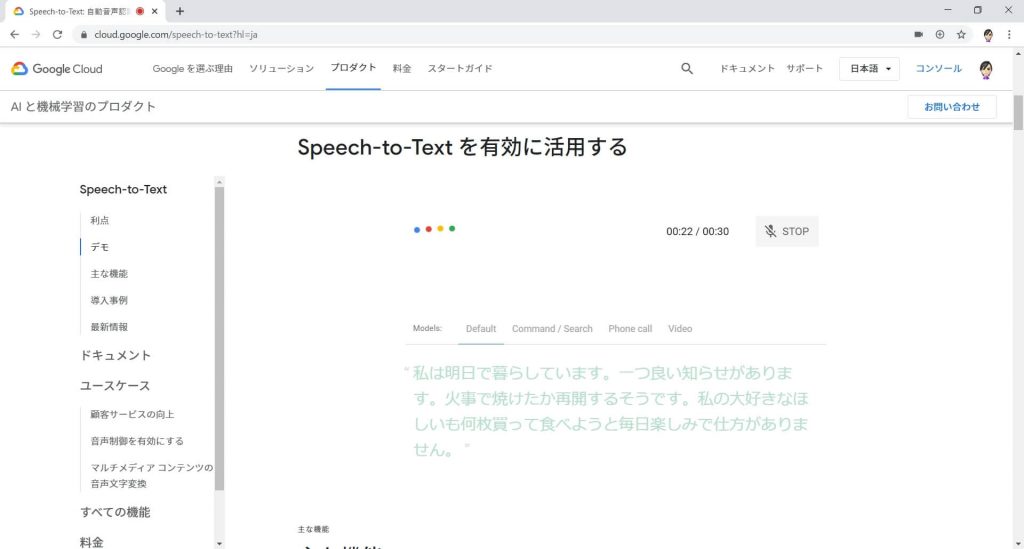The height and width of the screenshot is (549, 1024).
Task: Go to 導入事例 in the sidebar
Action: coord(109,301)
